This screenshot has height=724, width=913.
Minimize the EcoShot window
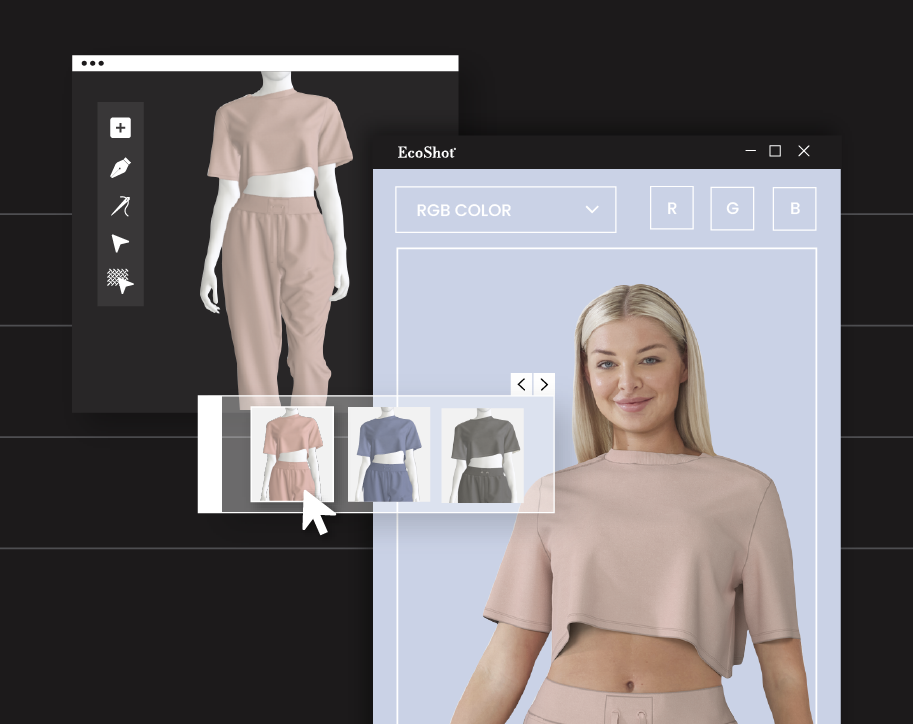click(x=751, y=151)
